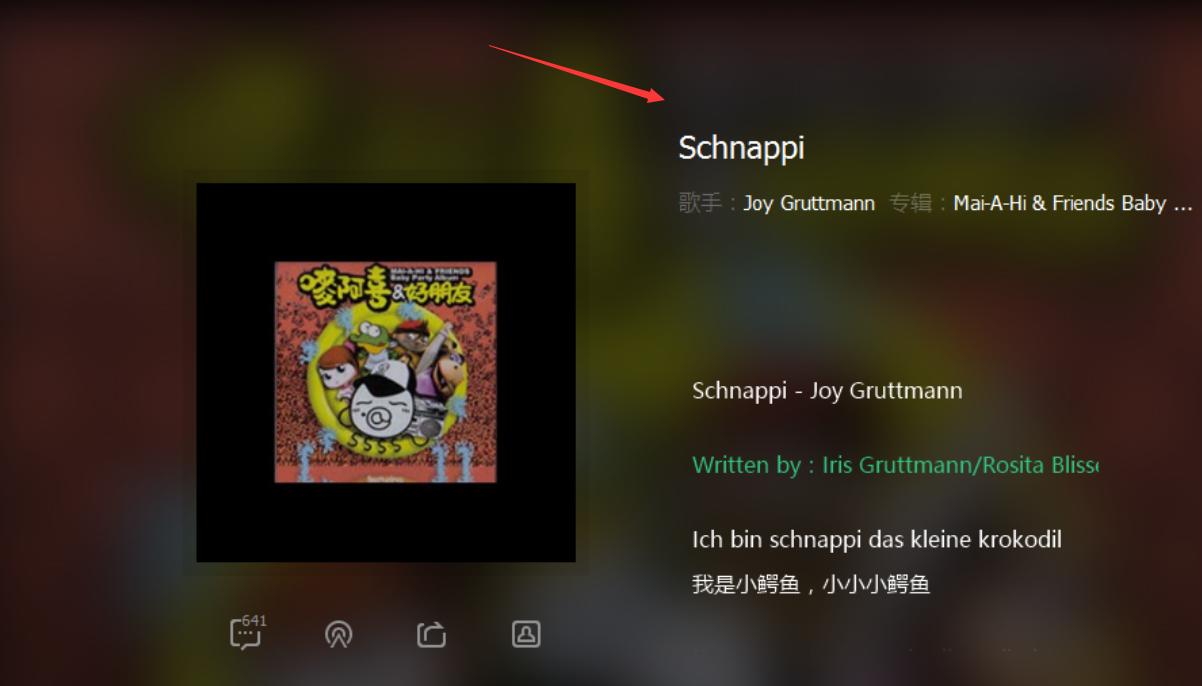Share the song with the share icon

coord(432,634)
